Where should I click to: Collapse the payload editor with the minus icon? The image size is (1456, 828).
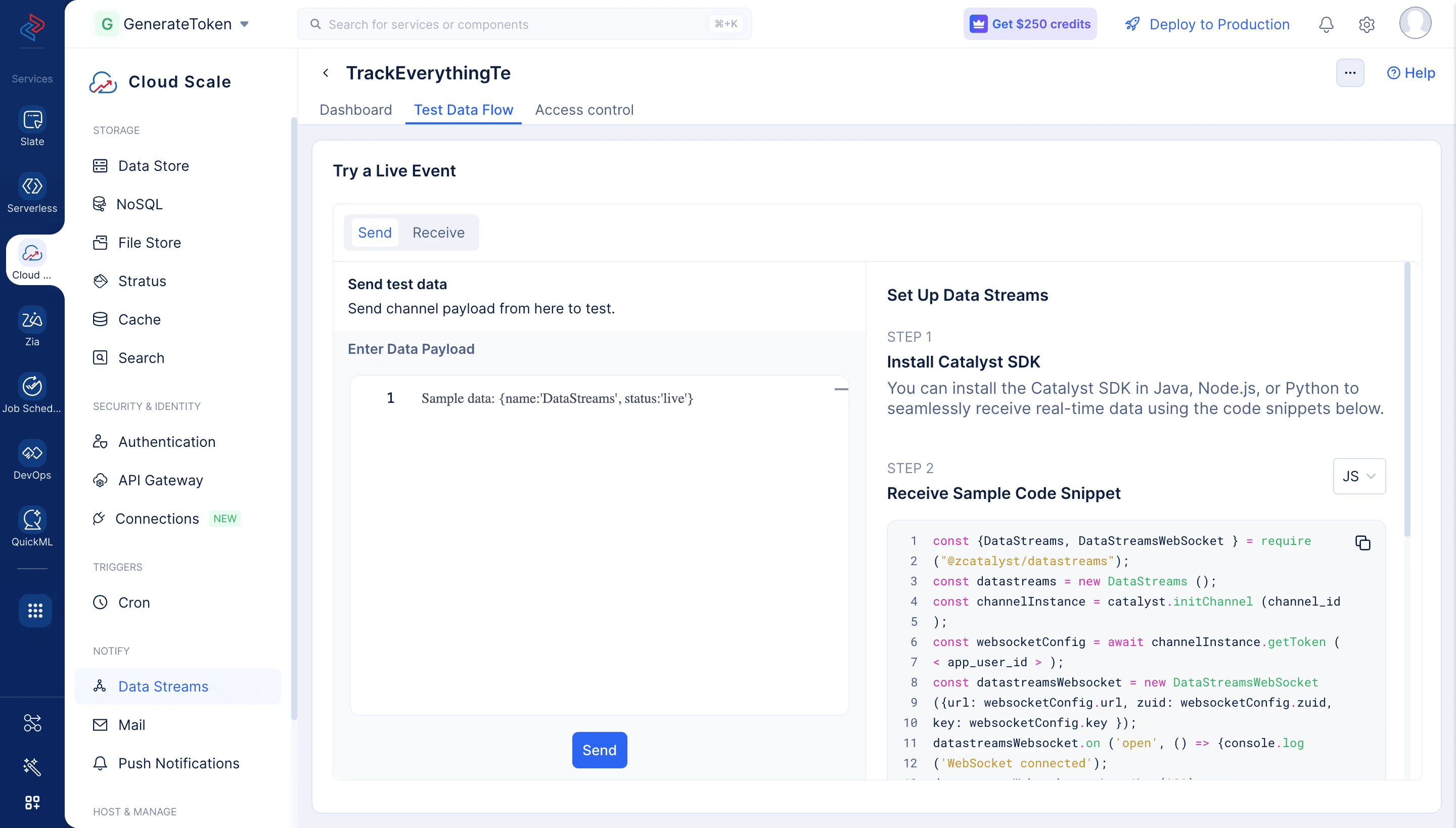click(841, 389)
